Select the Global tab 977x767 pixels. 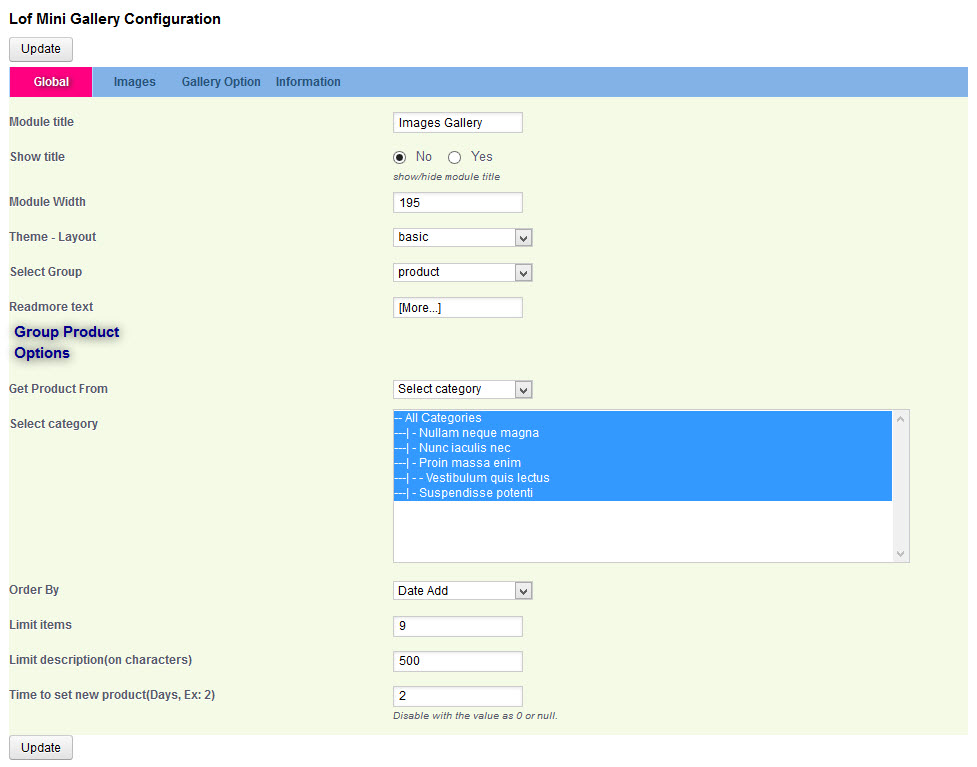coord(51,82)
